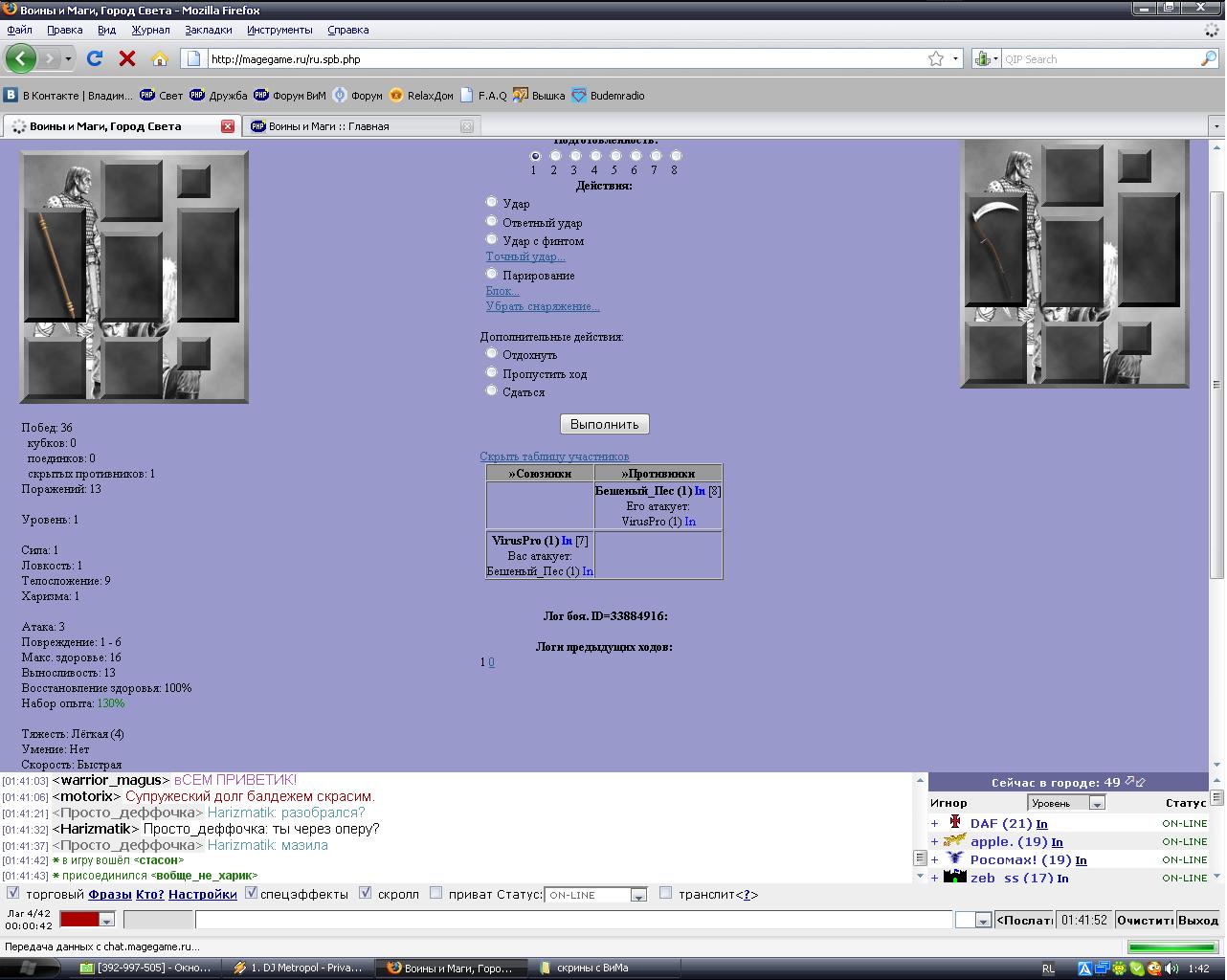
Task: Toggle the спецэффекты checkbox
Action: click(x=251, y=893)
